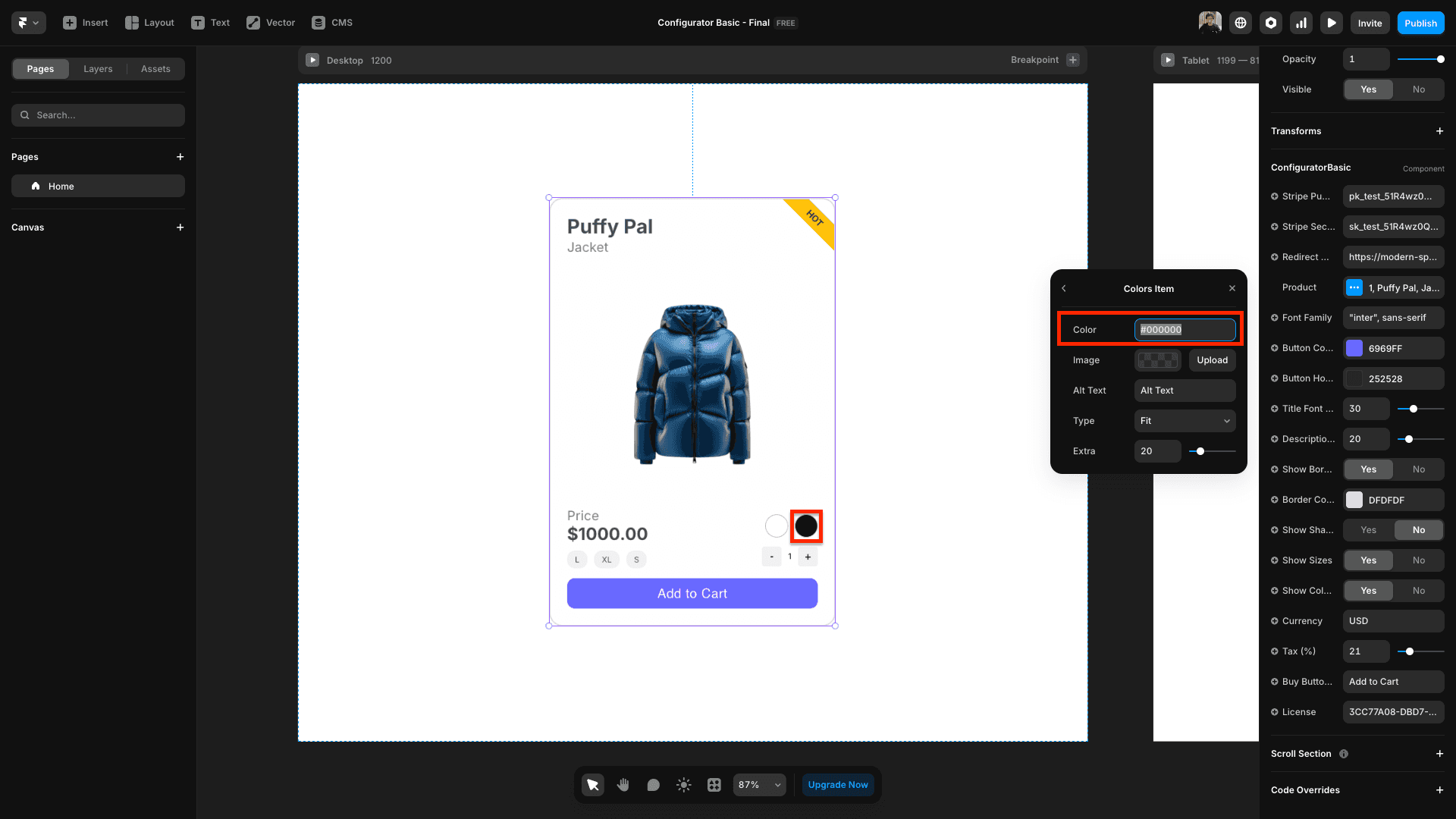Screen dimensions: 1456x819
Task: Go back in Colors Item panel
Action: point(1064,288)
